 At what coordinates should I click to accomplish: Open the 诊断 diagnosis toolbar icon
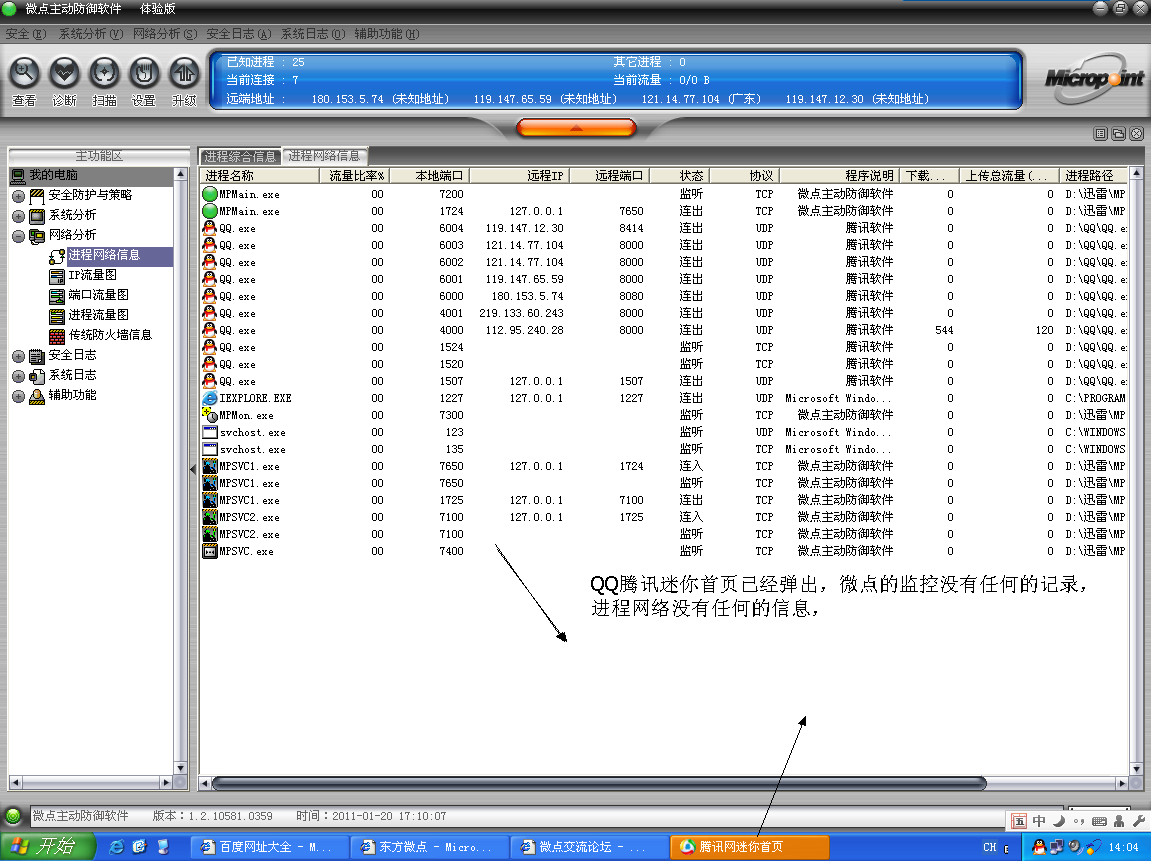click(x=64, y=73)
